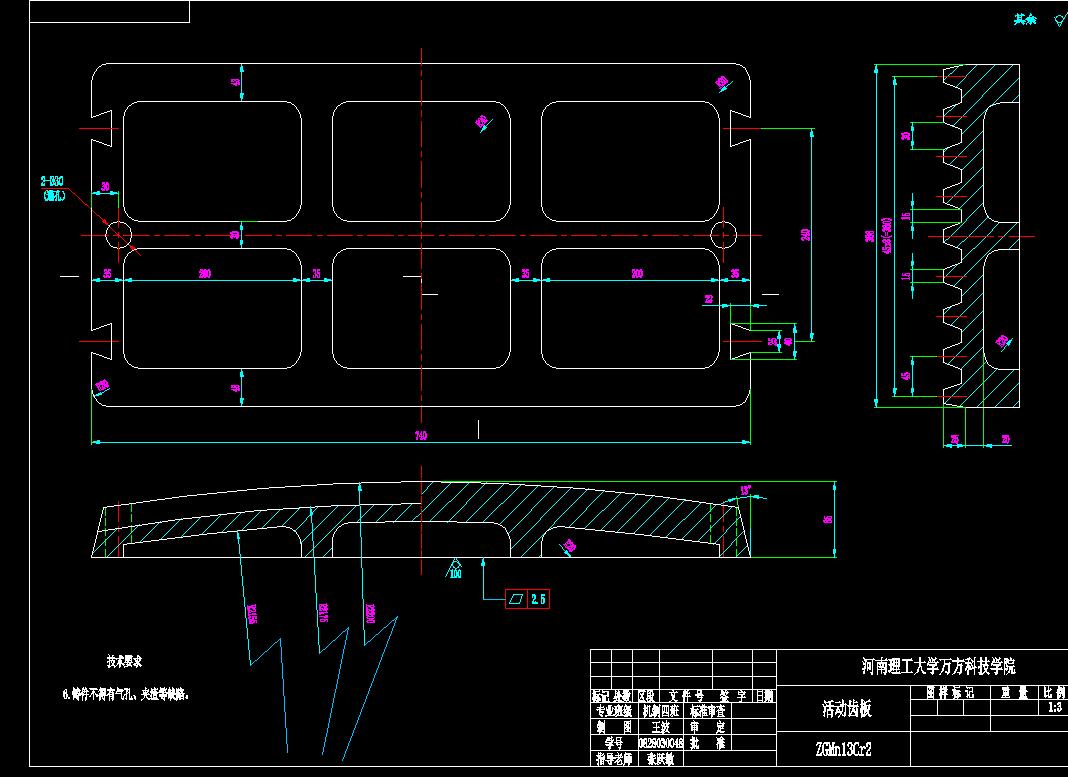Viewport: 1068px width, 777px height.
Task: Click the 重量 header cell
Action: tap(1014, 693)
